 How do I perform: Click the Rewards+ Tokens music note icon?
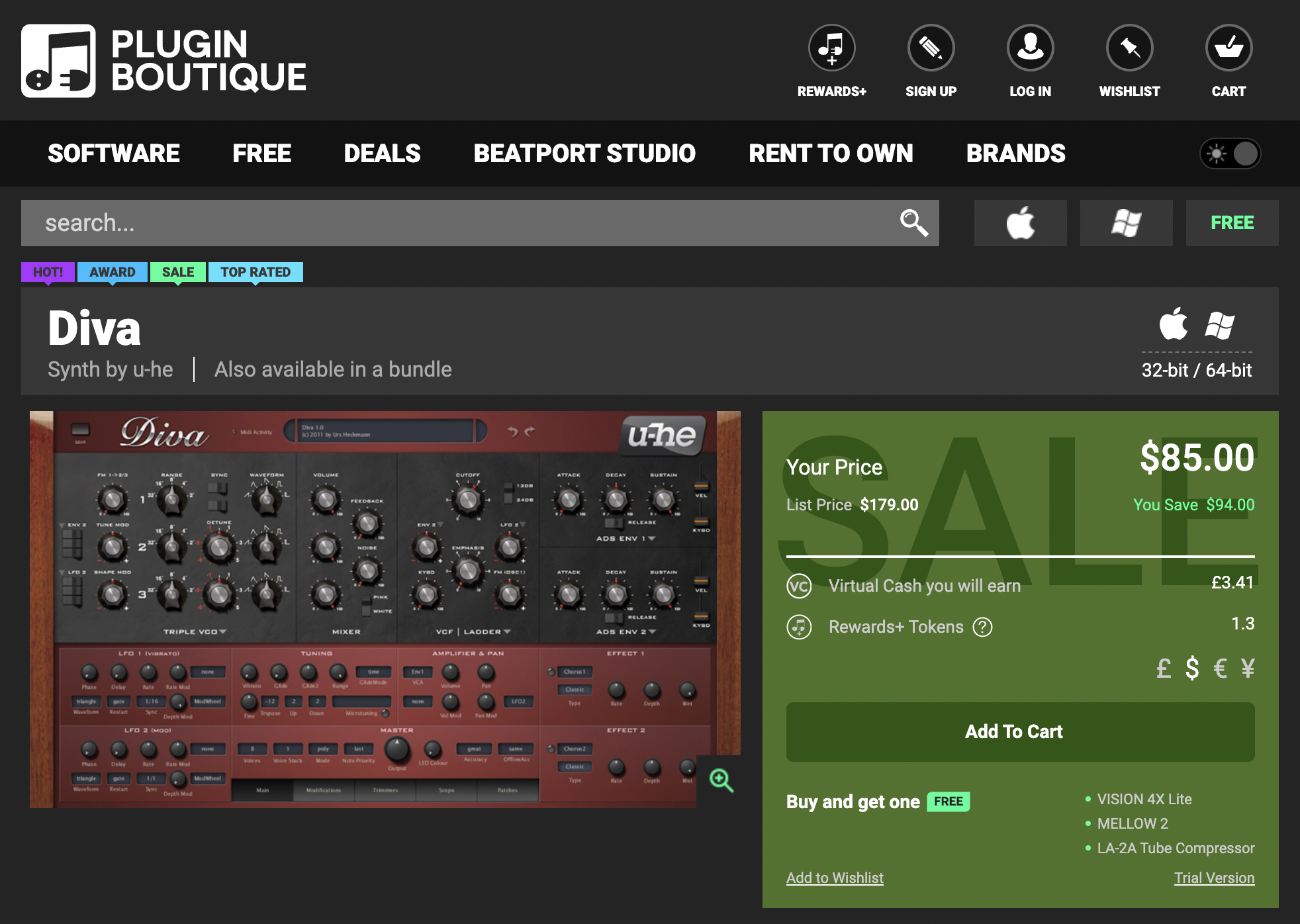[x=799, y=627]
